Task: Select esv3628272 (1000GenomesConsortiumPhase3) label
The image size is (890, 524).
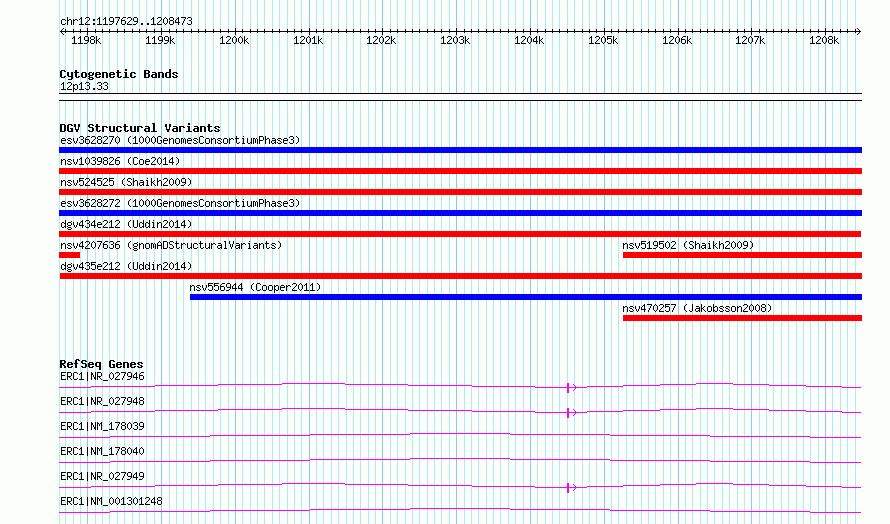Action: pos(180,203)
